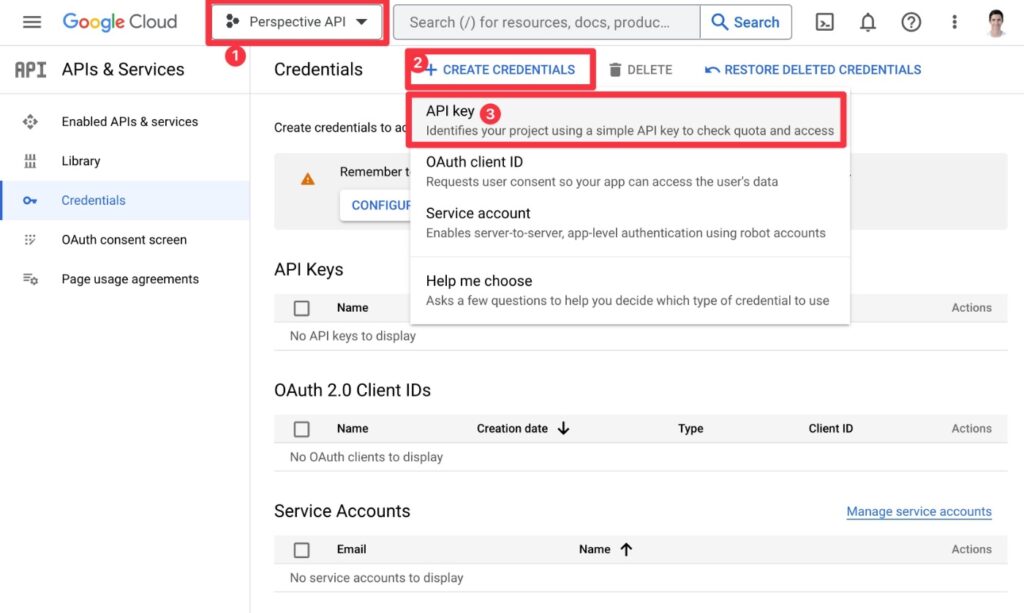Click the Page usage agreements icon
This screenshot has height=613, width=1024.
click(x=30, y=279)
